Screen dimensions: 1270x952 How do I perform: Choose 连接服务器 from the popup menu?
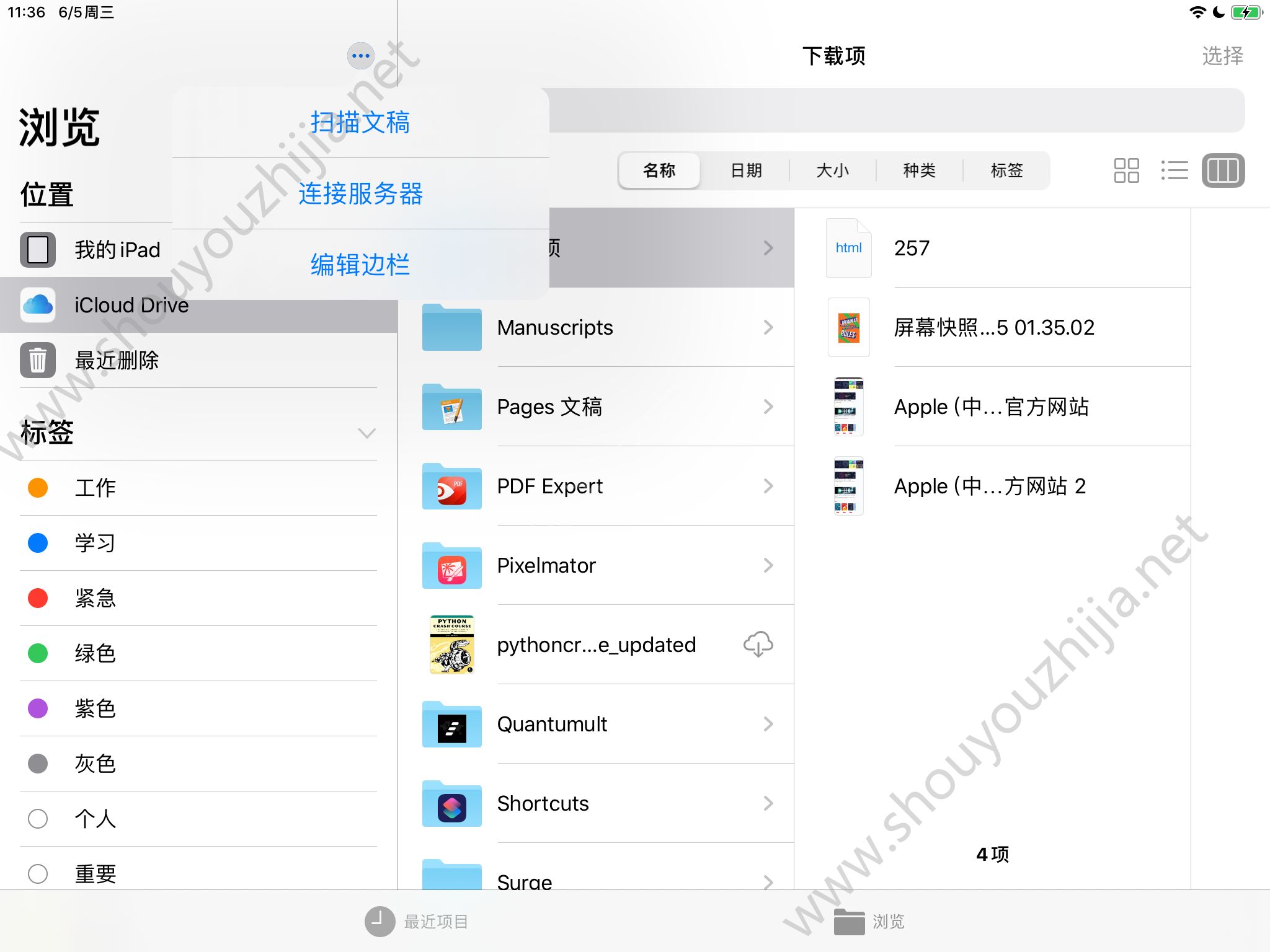coord(360,193)
